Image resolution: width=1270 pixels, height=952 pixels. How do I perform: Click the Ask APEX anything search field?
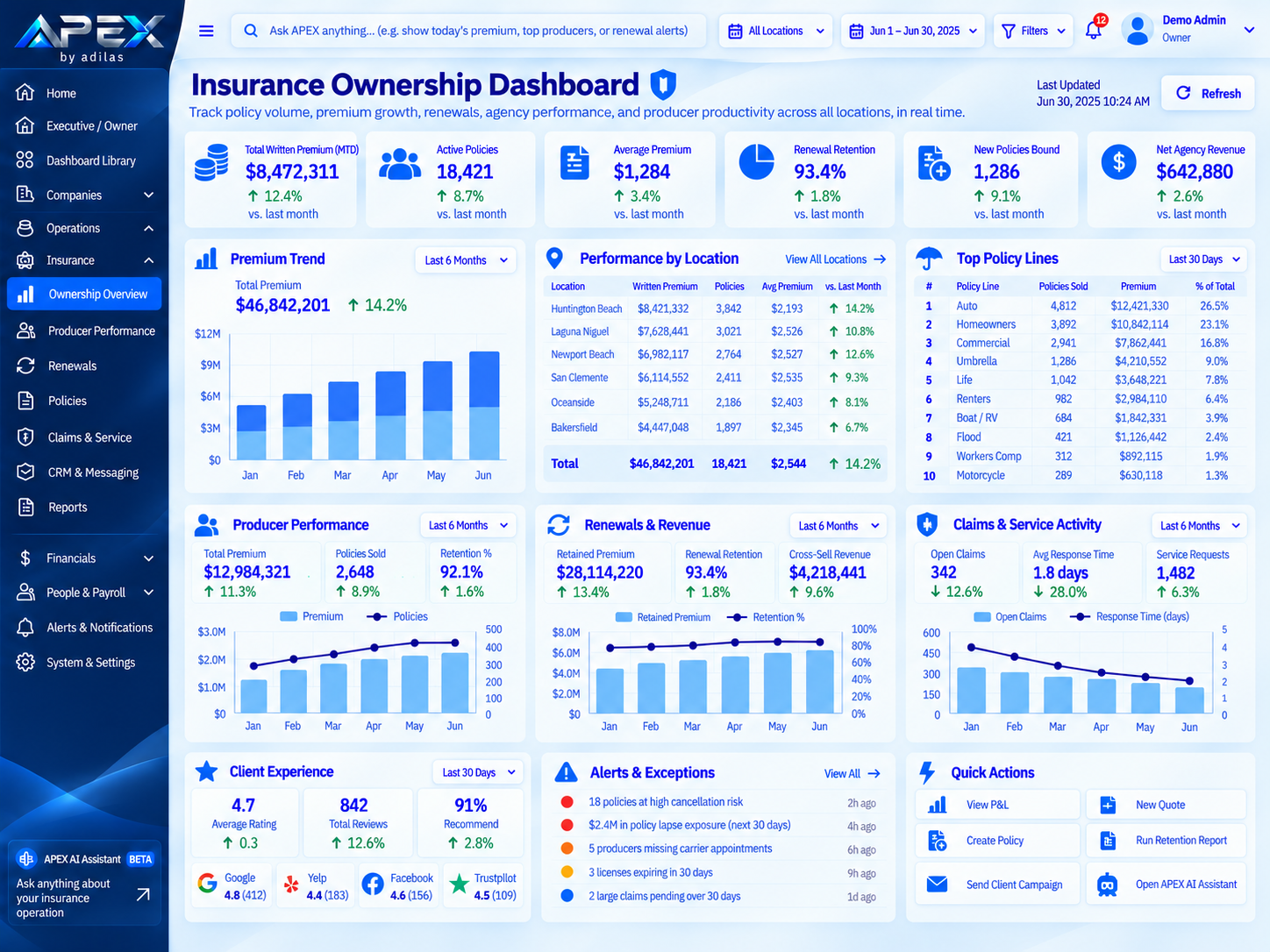[468, 31]
